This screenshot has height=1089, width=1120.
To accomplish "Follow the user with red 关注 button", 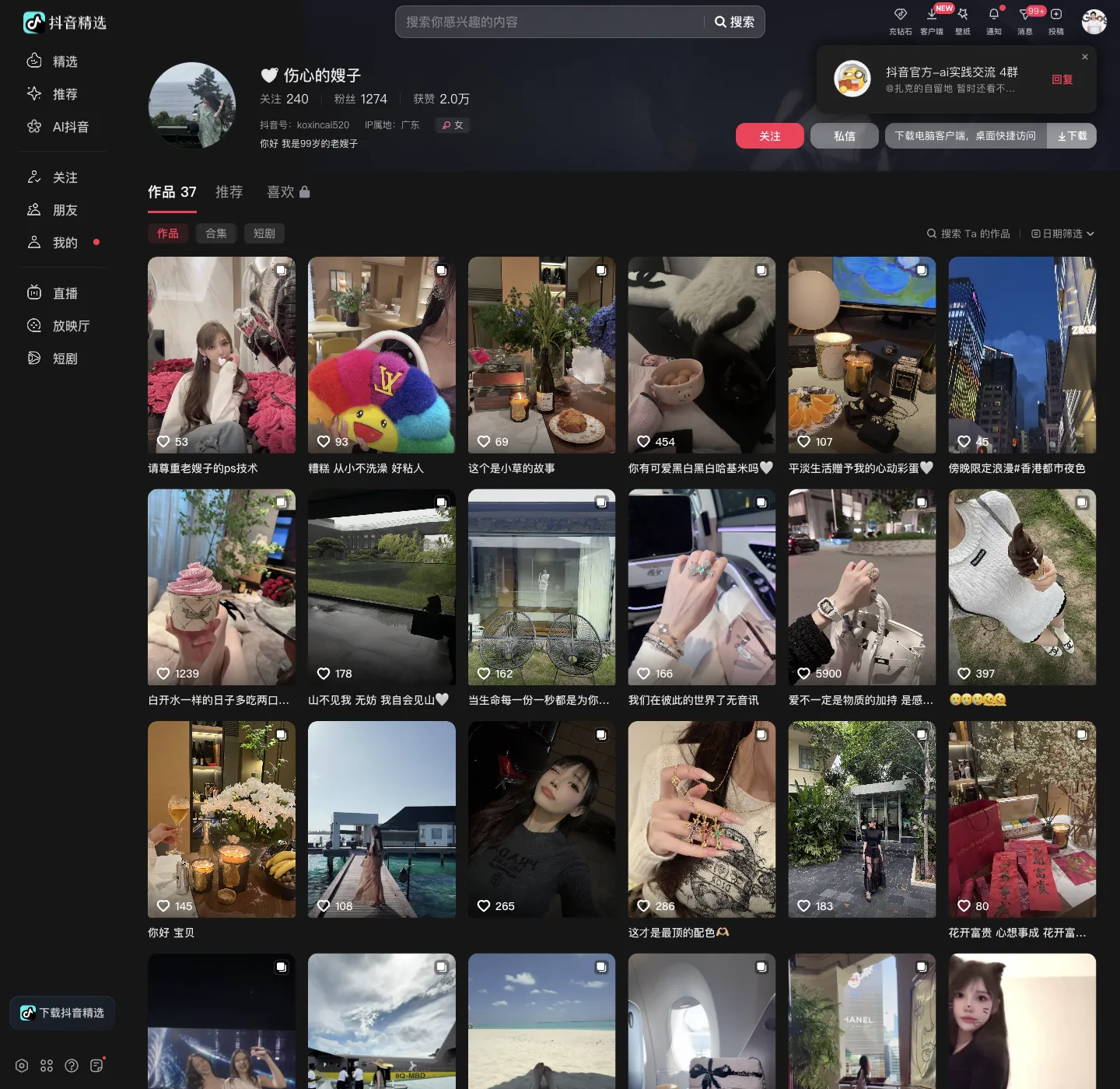I will pyautogui.click(x=770, y=136).
